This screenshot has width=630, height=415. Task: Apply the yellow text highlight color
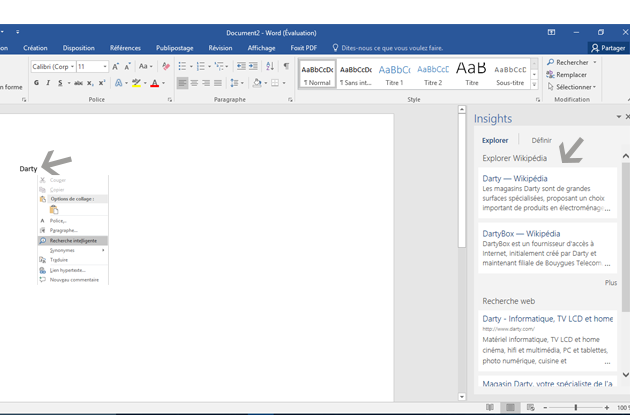tap(137, 83)
